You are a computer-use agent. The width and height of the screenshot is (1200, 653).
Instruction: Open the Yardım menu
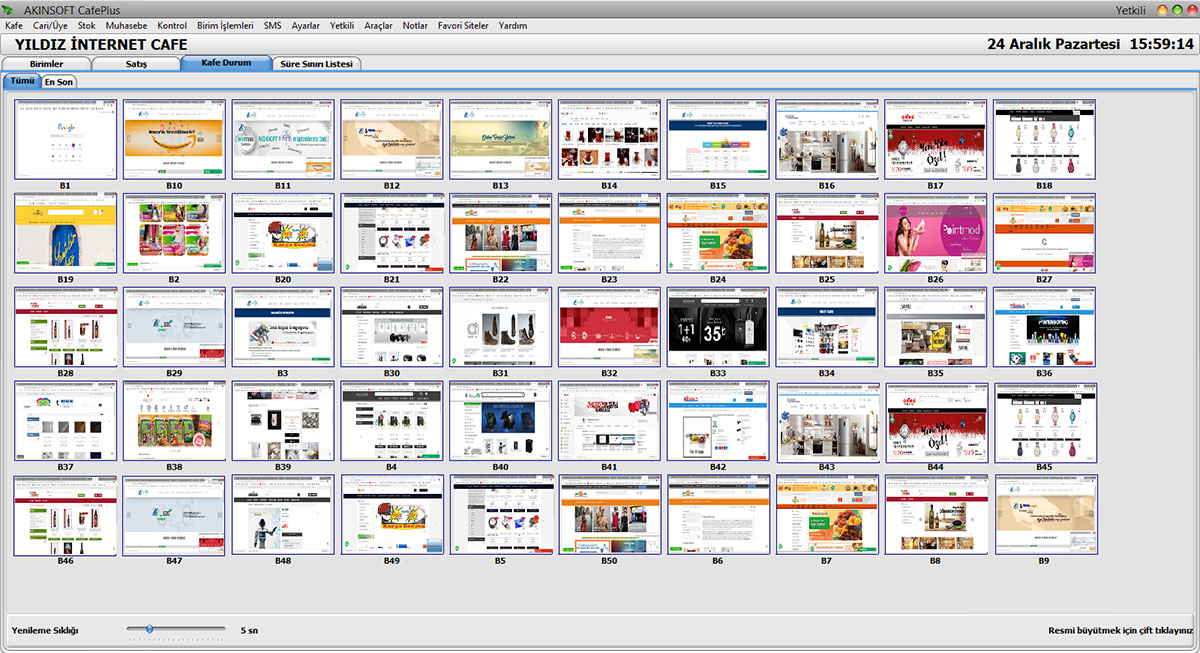point(512,26)
